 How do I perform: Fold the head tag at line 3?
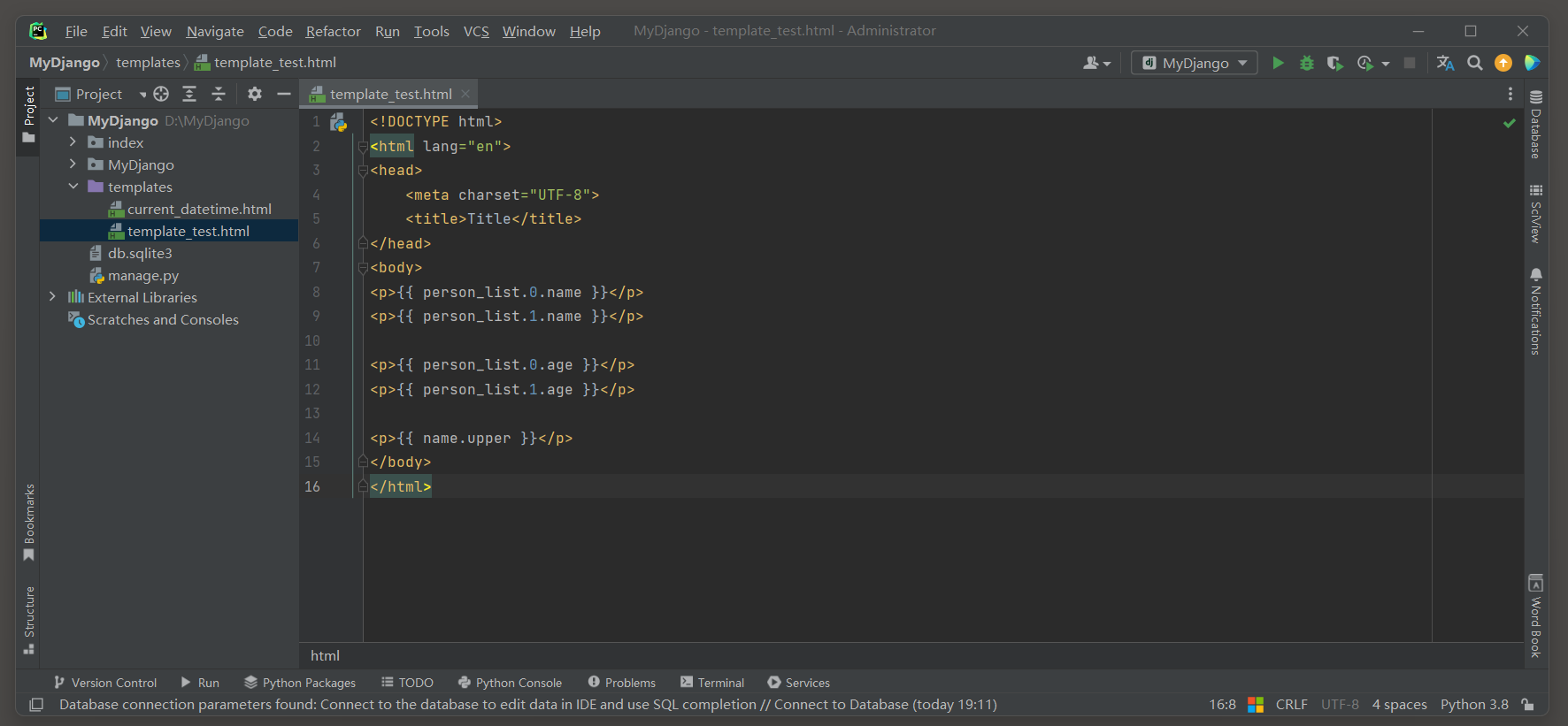[x=363, y=171]
